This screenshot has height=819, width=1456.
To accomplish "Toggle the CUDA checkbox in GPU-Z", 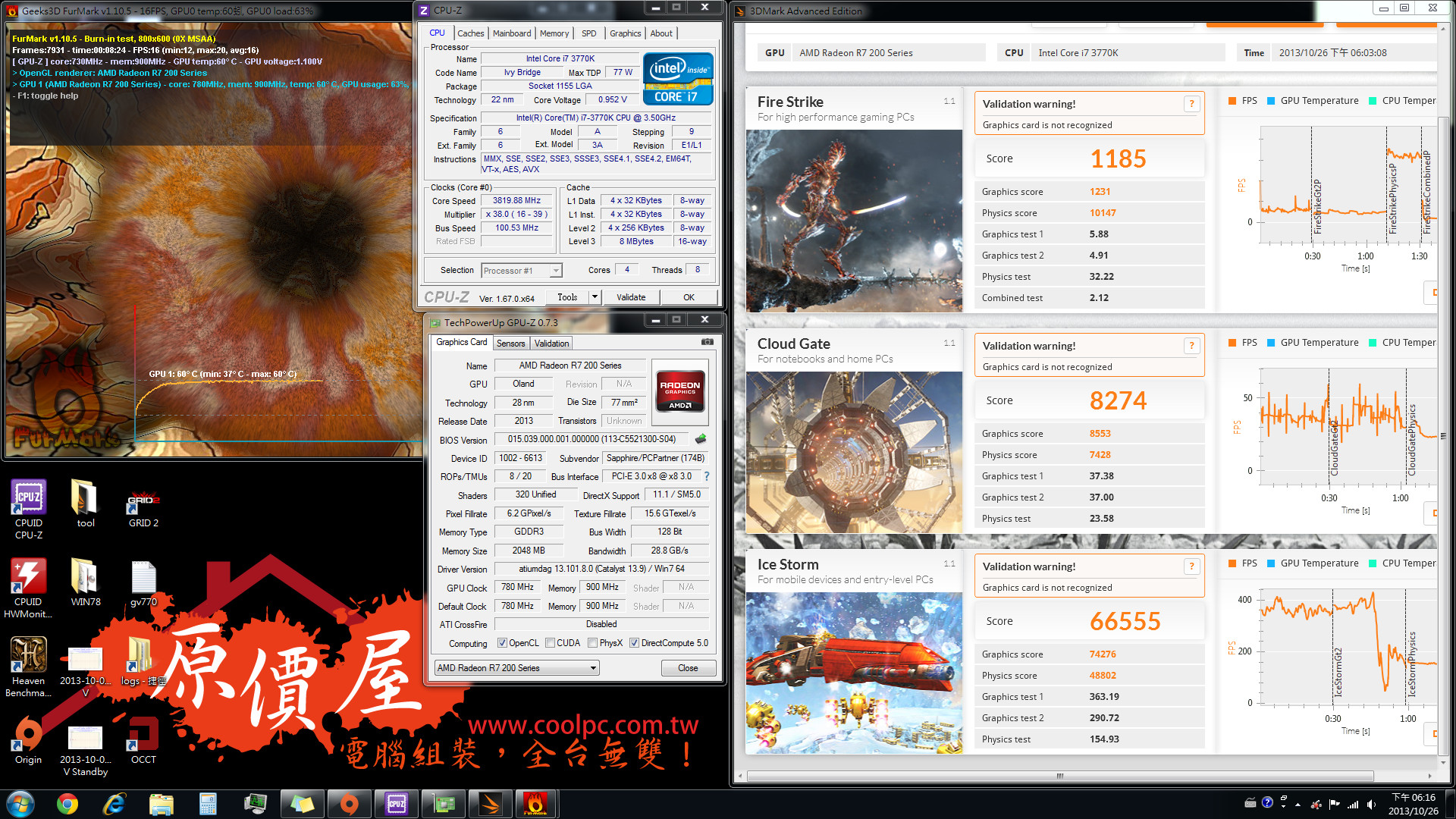I will [x=550, y=643].
